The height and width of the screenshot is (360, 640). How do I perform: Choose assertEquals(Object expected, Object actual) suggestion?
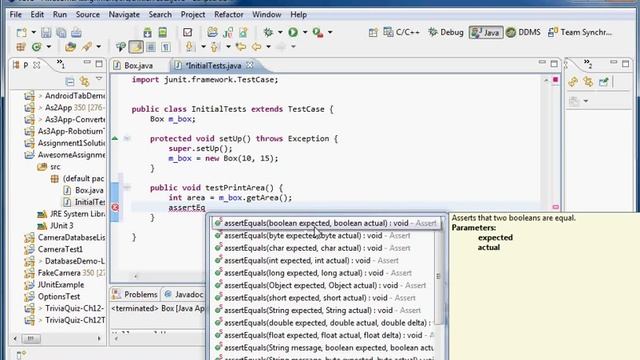pos(323,285)
